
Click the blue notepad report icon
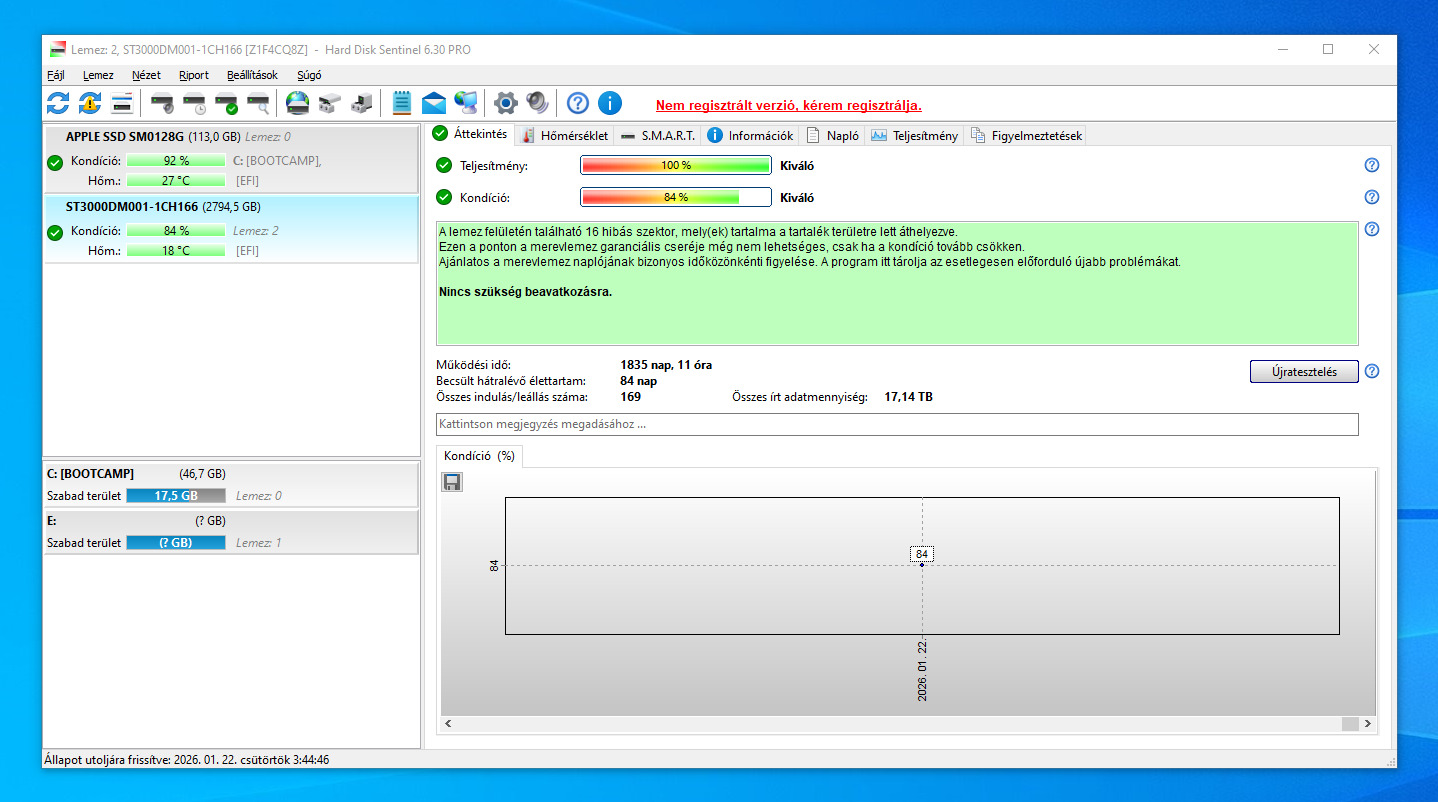coord(402,102)
